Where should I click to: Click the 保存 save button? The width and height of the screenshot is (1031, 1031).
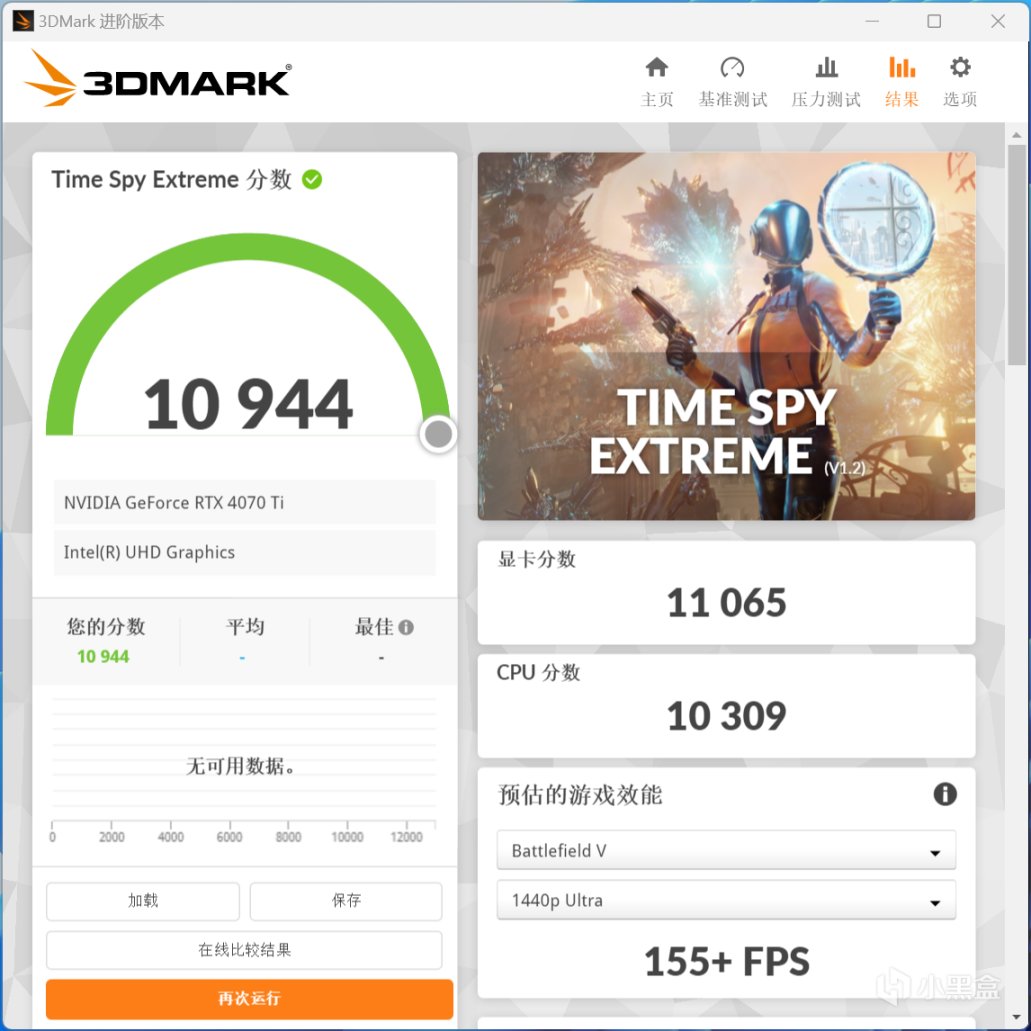346,900
